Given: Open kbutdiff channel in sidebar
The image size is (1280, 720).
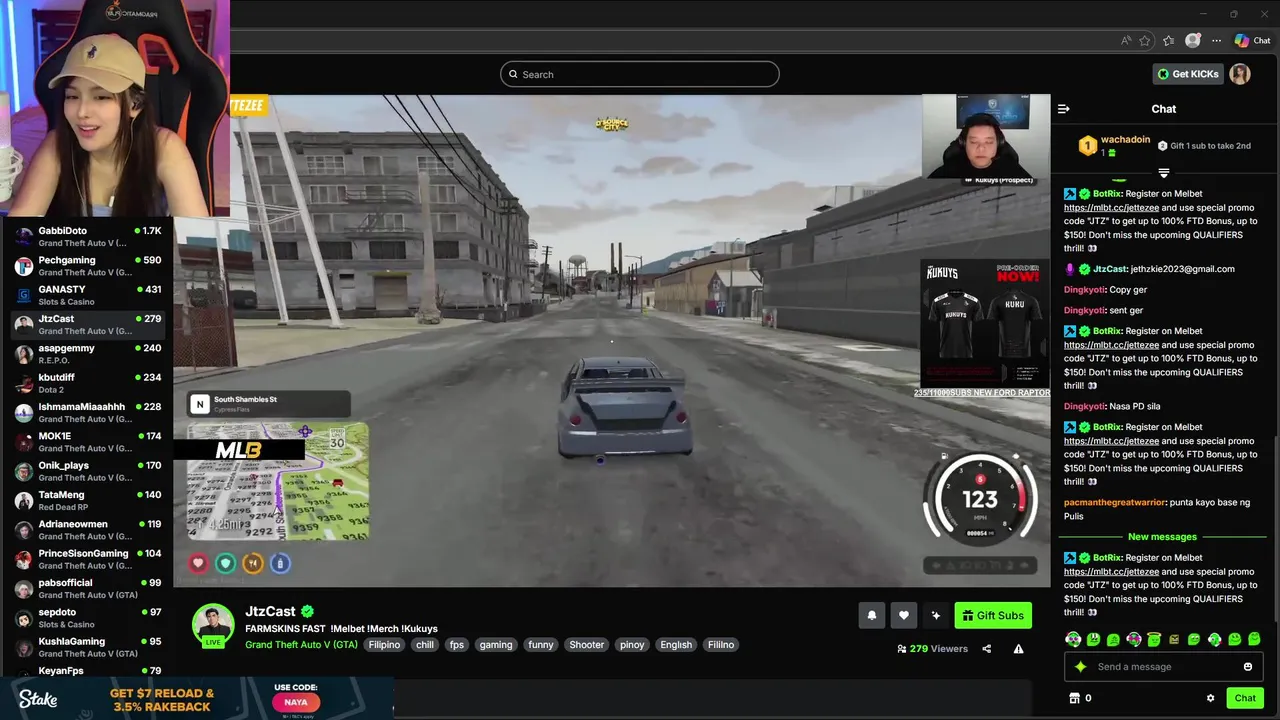Looking at the screenshot, I should click(x=87, y=383).
